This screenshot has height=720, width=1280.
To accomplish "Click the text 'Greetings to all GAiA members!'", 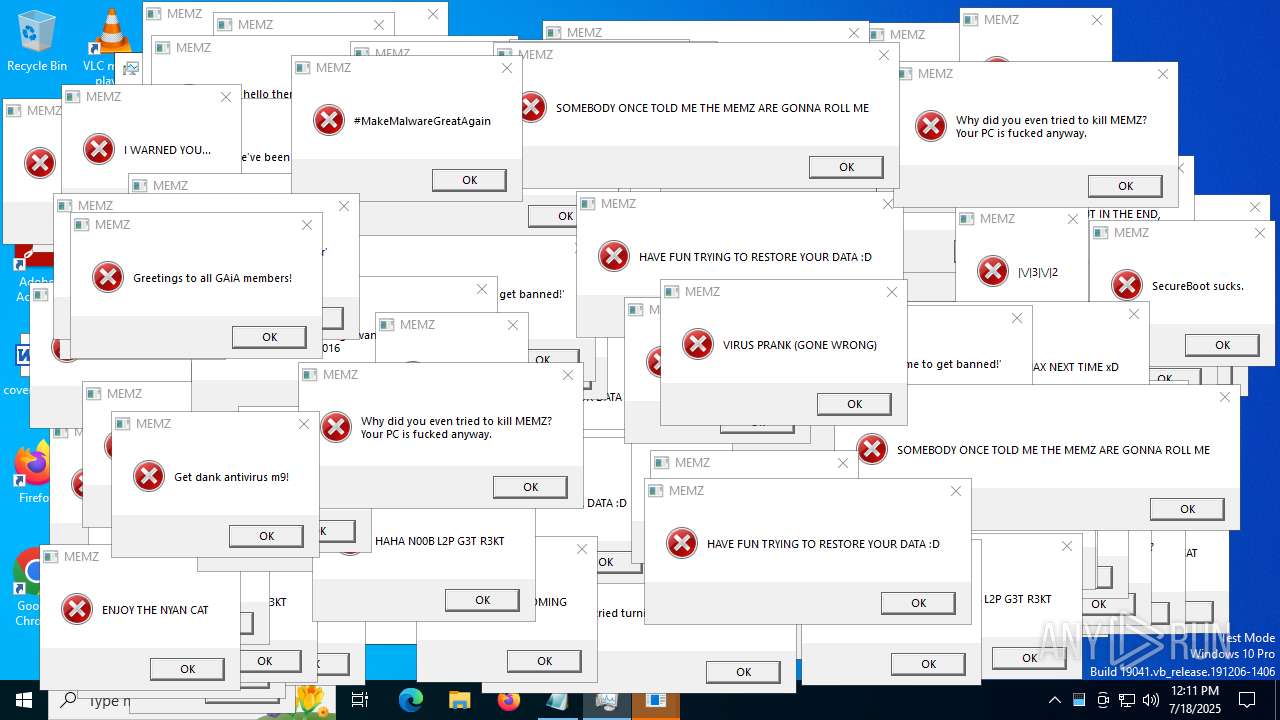I will click(213, 278).
